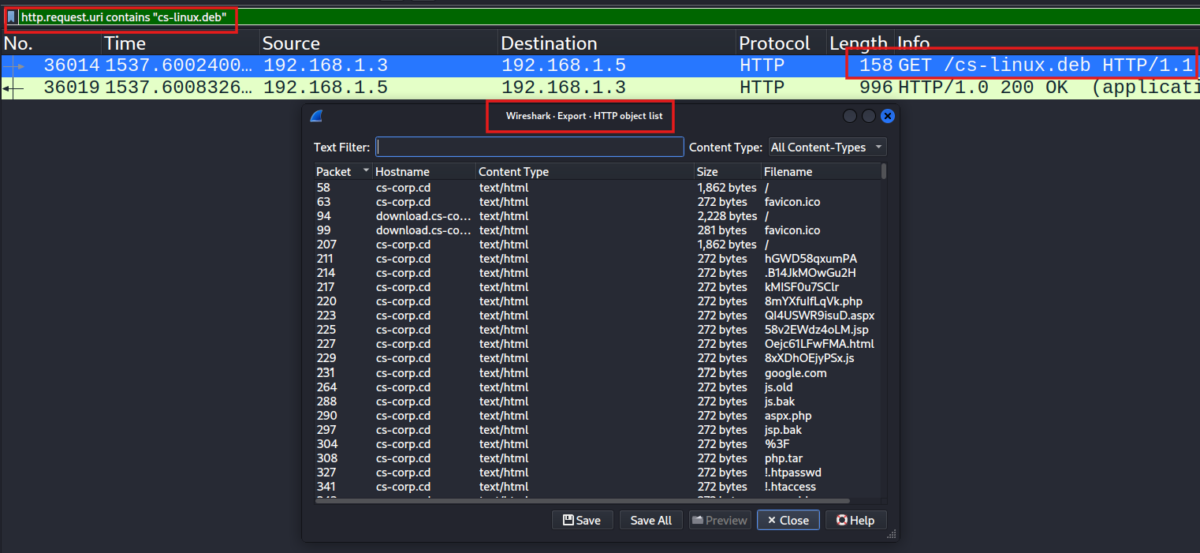
Task: Open Help for HTTP object list
Action: coord(856,520)
